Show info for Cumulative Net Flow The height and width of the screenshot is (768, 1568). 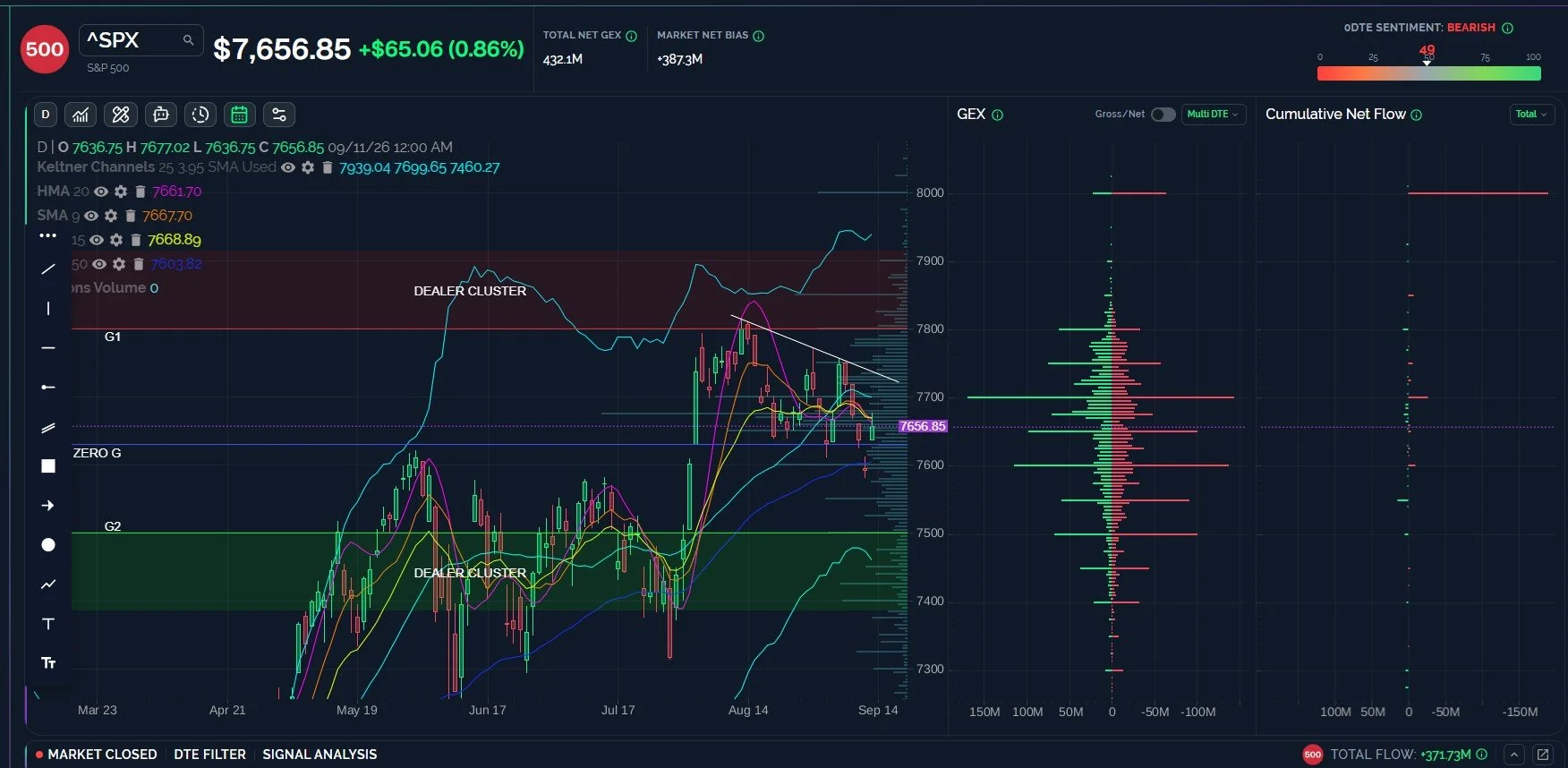(x=1416, y=115)
